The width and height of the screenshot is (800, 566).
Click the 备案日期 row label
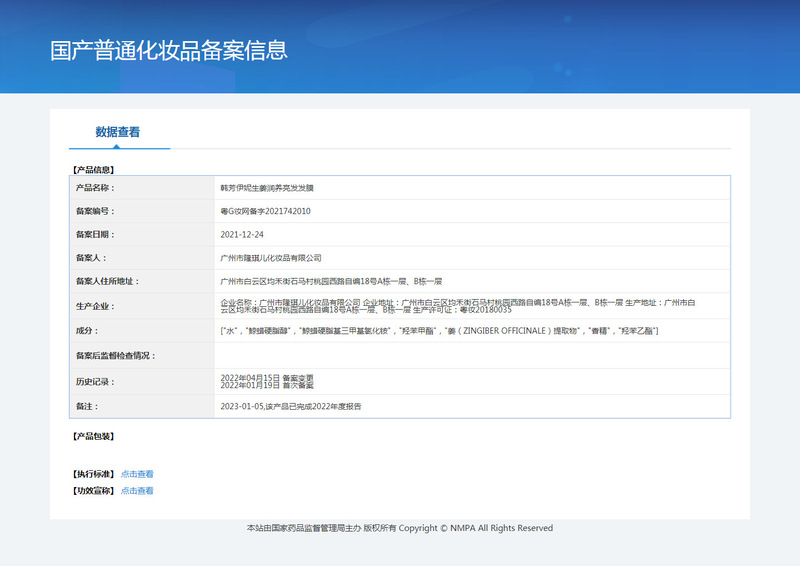(x=95, y=235)
